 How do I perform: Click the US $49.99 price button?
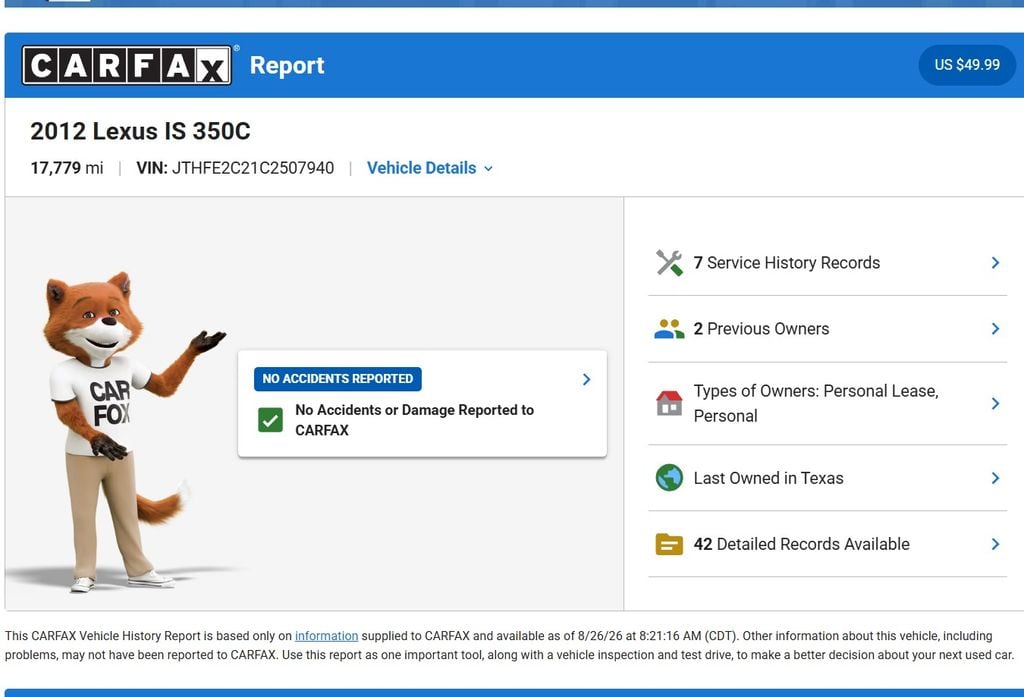(967, 65)
